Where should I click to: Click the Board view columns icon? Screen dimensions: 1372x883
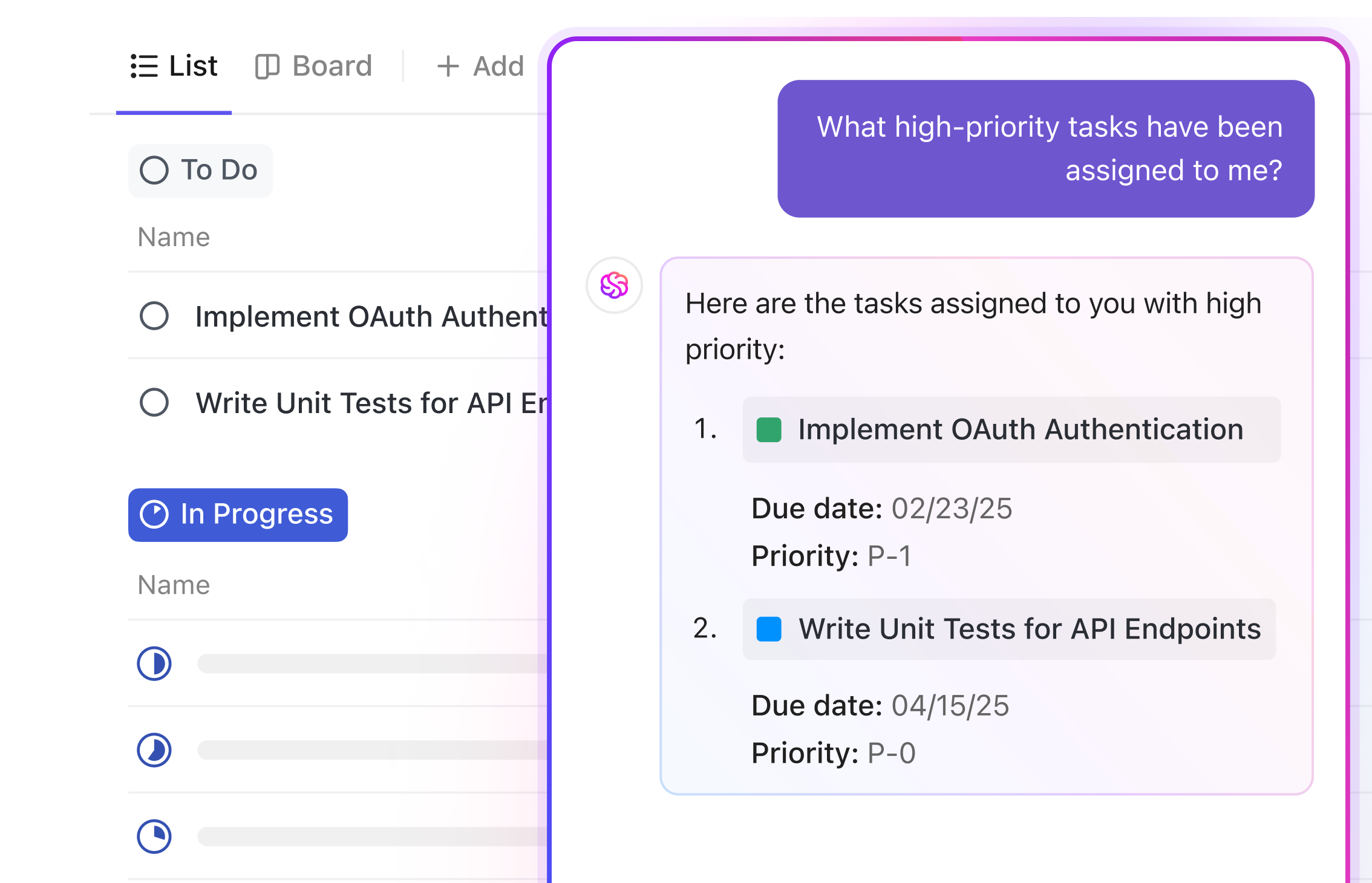click(267, 67)
